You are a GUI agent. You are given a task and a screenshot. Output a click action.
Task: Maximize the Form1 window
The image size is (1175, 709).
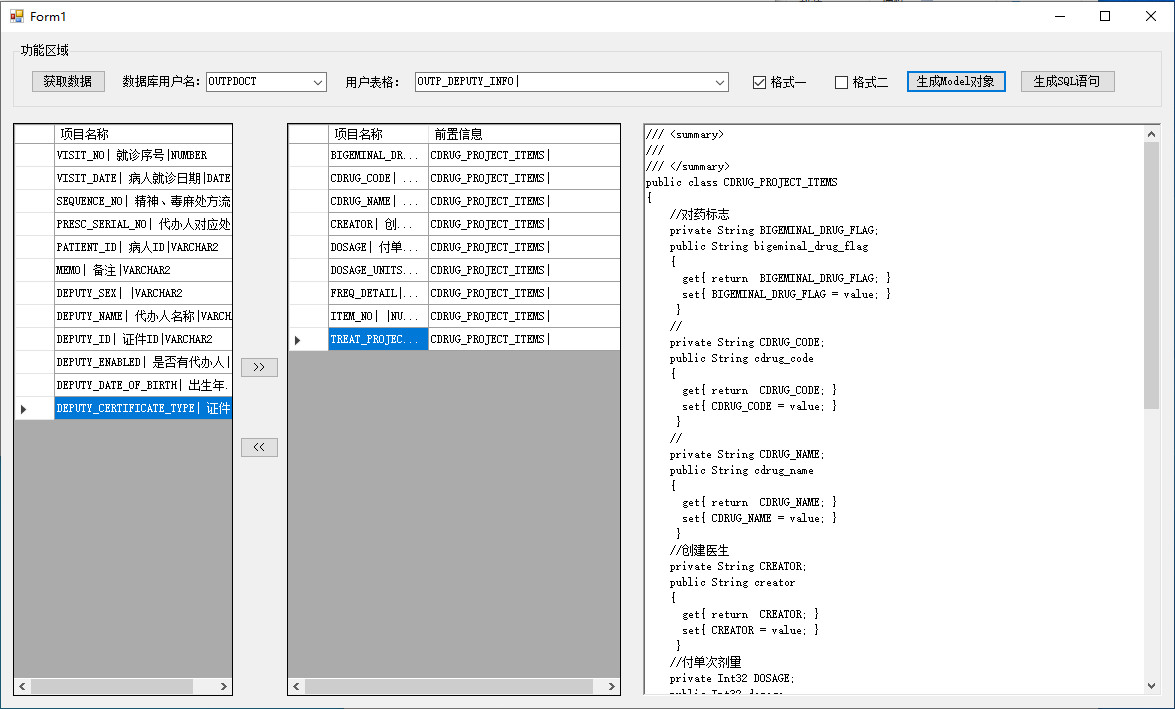[x=1105, y=16]
